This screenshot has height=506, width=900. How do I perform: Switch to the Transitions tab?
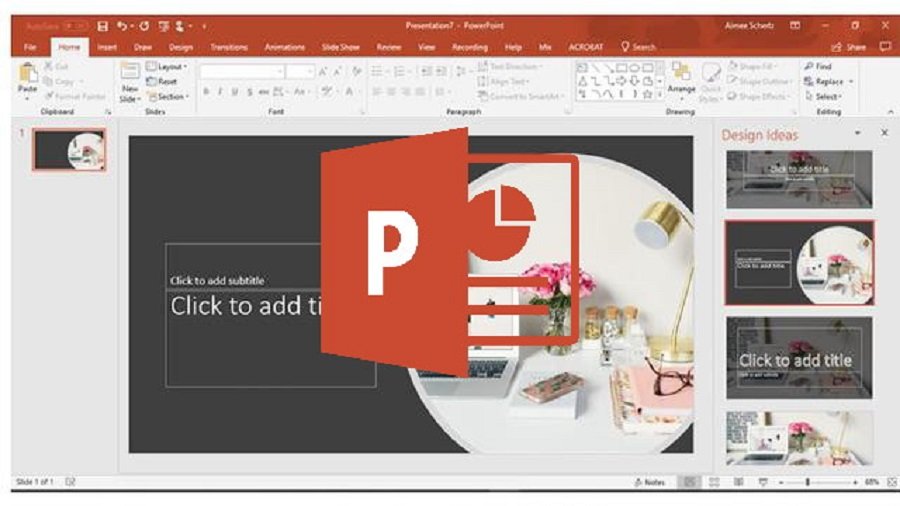(x=228, y=47)
